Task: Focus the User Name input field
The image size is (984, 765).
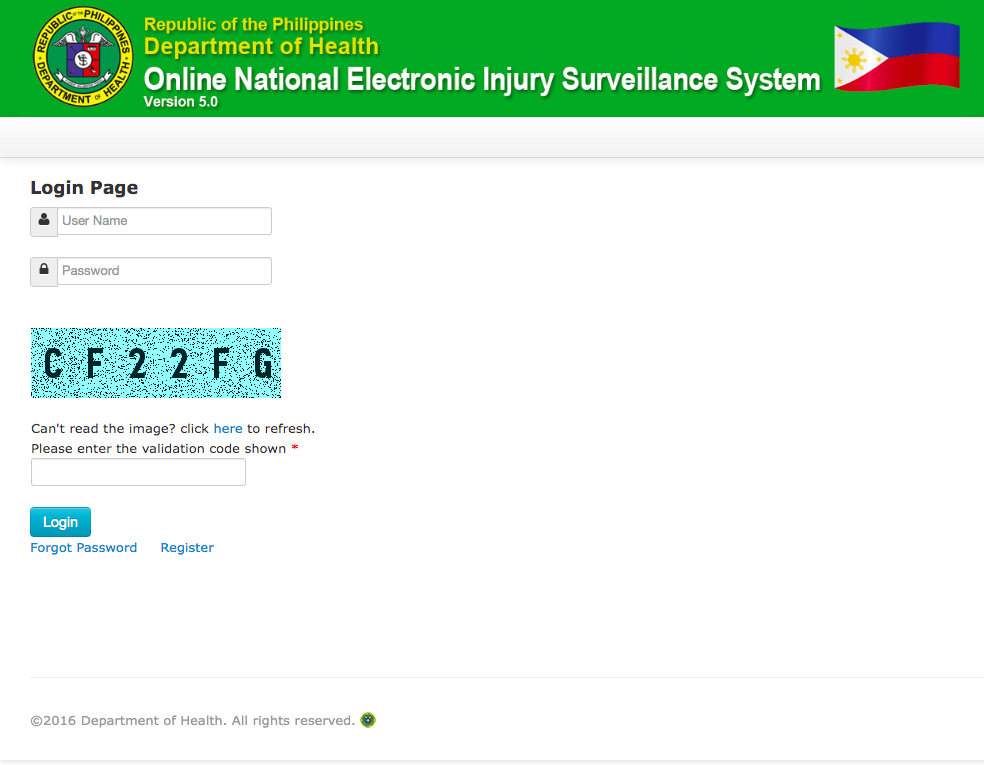Action: 164,221
